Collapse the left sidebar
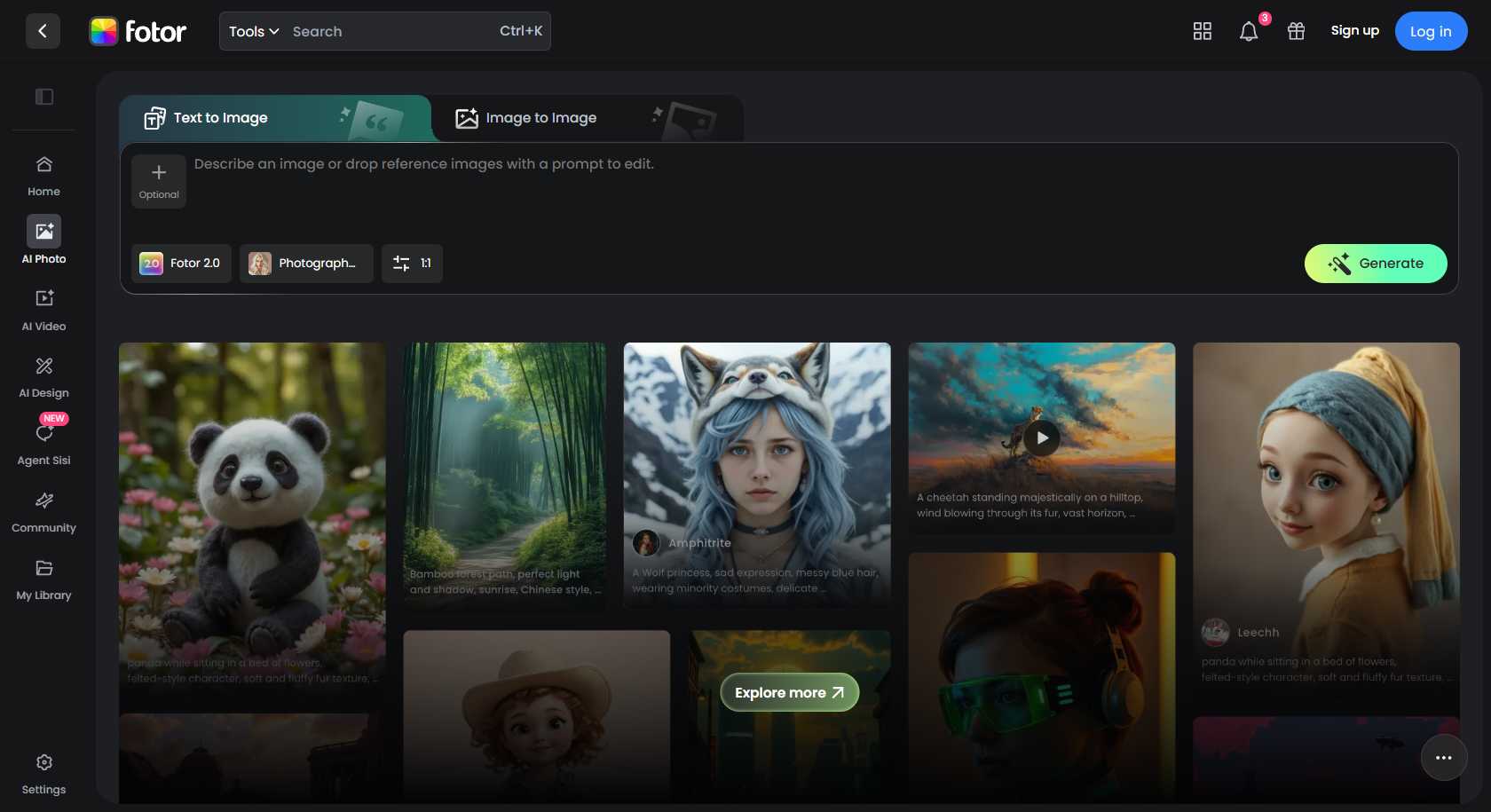The image size is (1491, 812). point(44,97)
